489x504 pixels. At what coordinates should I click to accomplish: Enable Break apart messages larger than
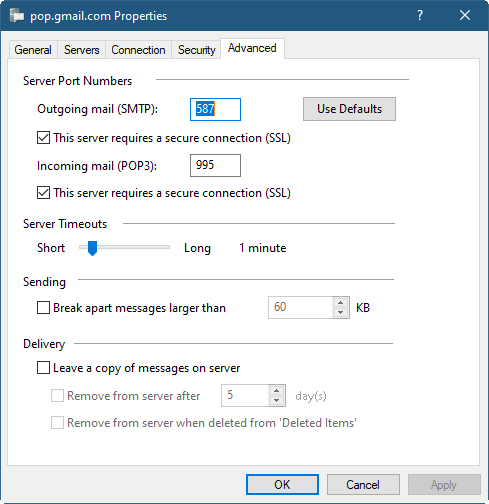point(43,308)
